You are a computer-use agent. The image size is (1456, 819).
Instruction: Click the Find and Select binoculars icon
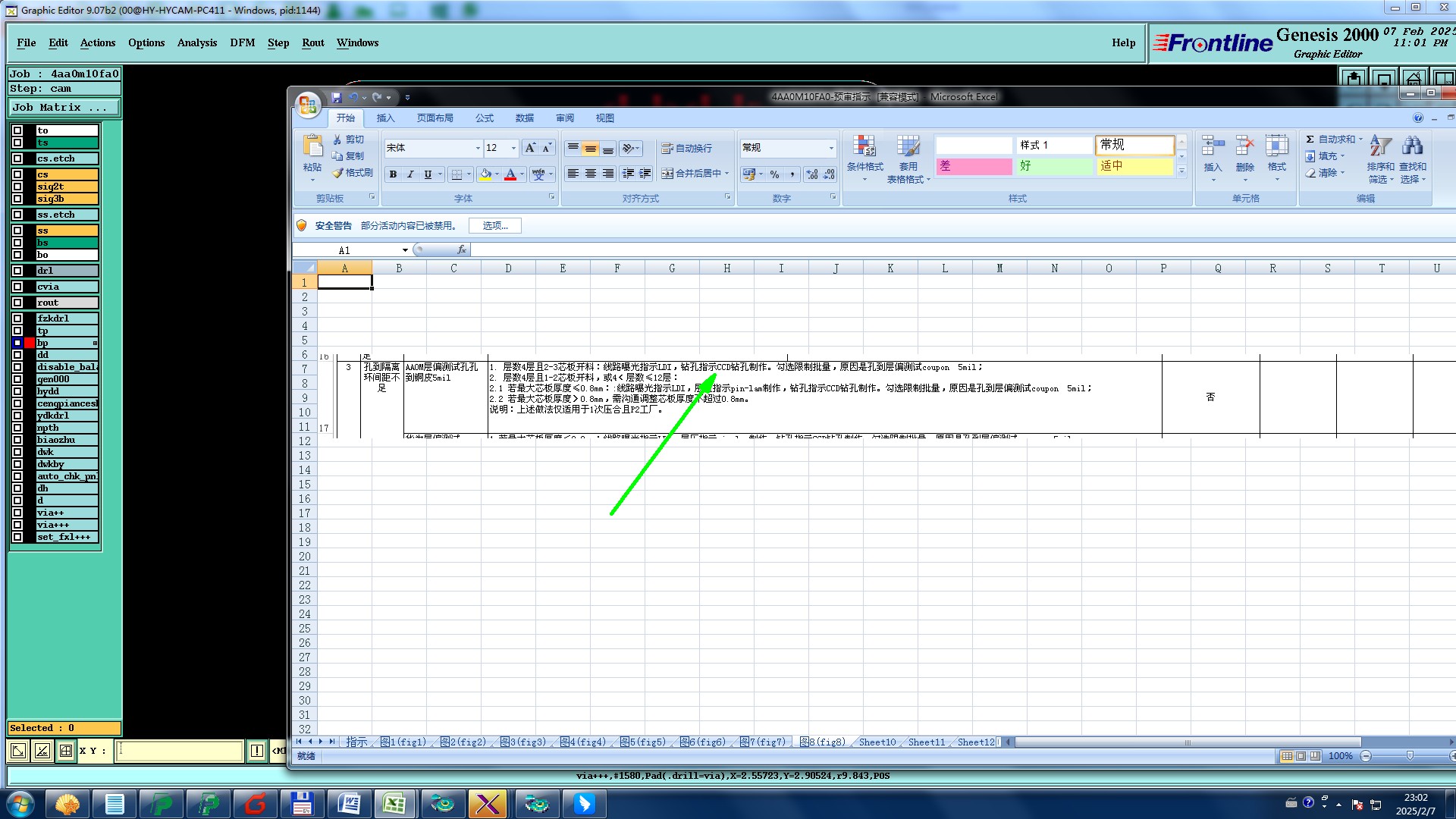1413,146
